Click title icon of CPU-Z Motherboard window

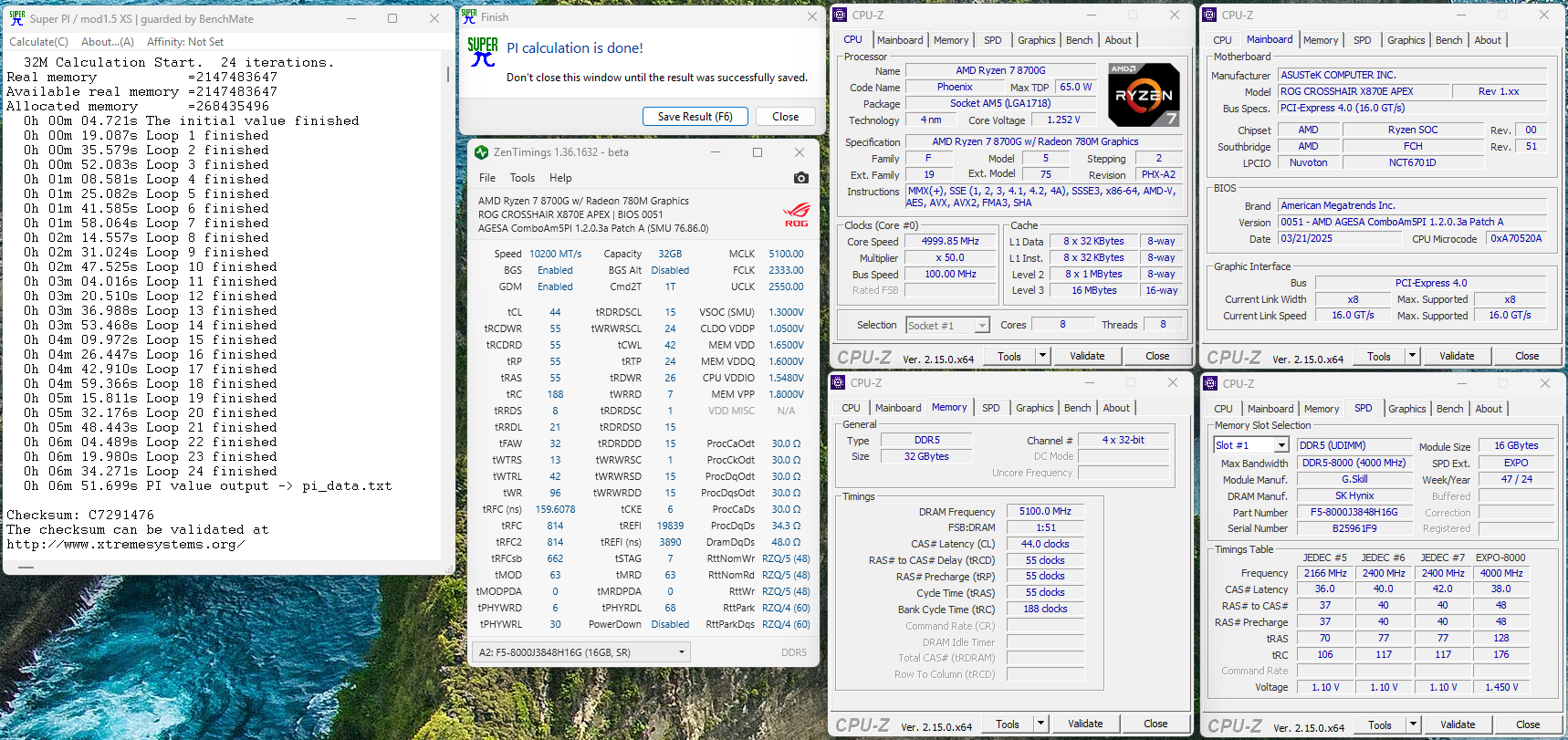point(1210,15)
